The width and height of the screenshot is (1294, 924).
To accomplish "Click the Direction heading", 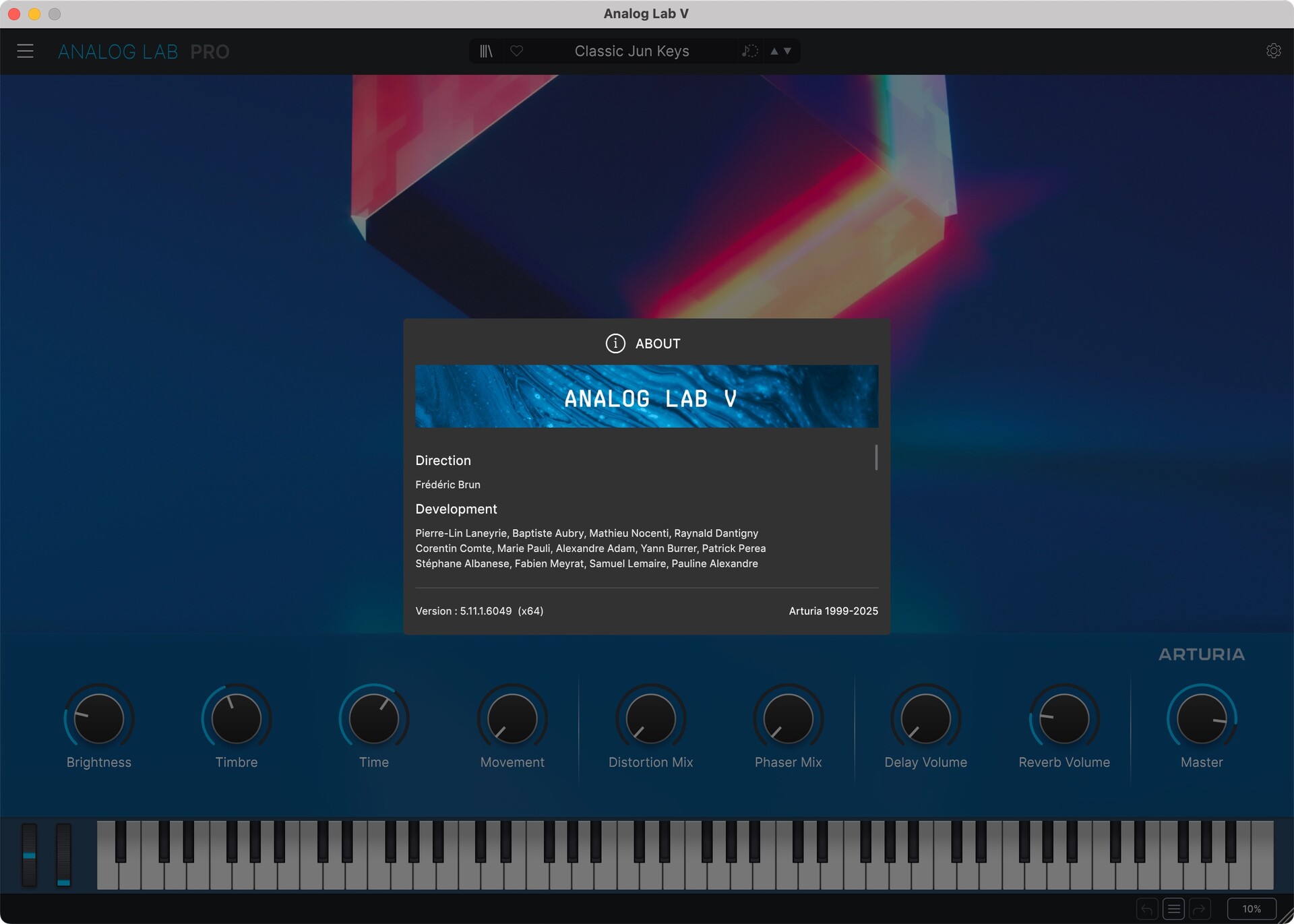I will pos(443,460).
